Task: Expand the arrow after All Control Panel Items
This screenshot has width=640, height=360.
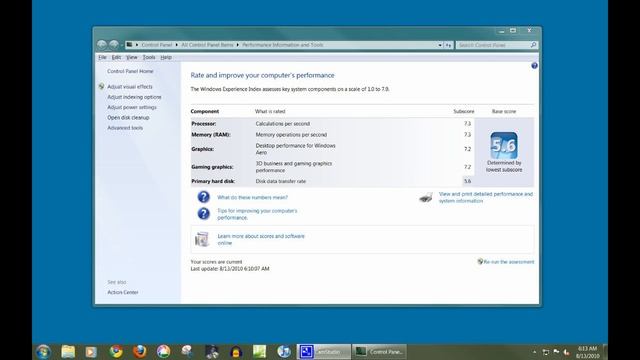Action: pyautogui.click(x=238, y=45)
